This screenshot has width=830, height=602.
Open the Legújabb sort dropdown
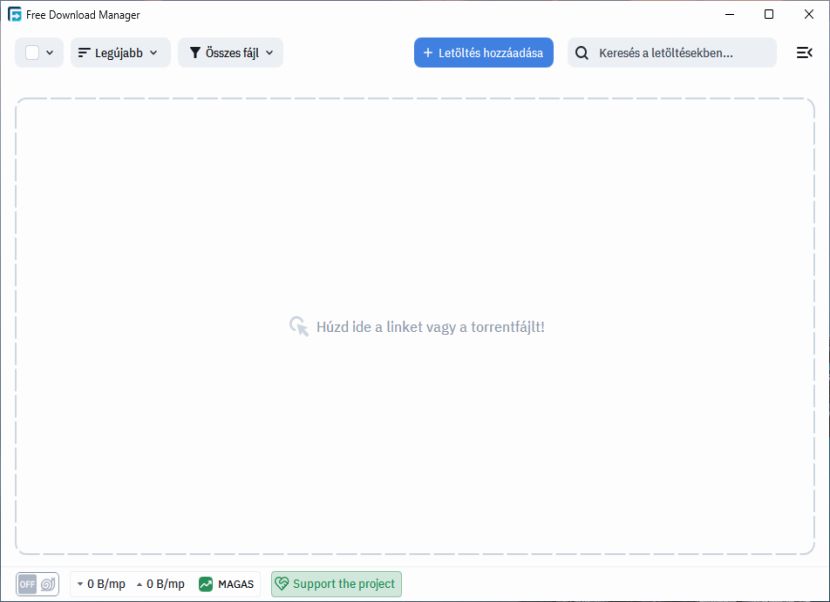[120, 52]
